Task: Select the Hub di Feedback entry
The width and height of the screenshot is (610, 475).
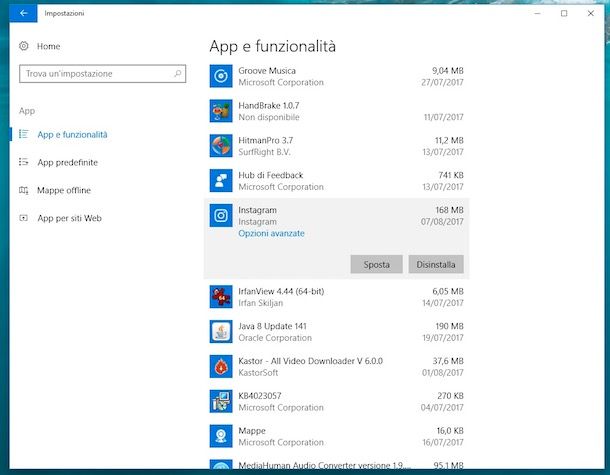Action: [x=337, y=181]
